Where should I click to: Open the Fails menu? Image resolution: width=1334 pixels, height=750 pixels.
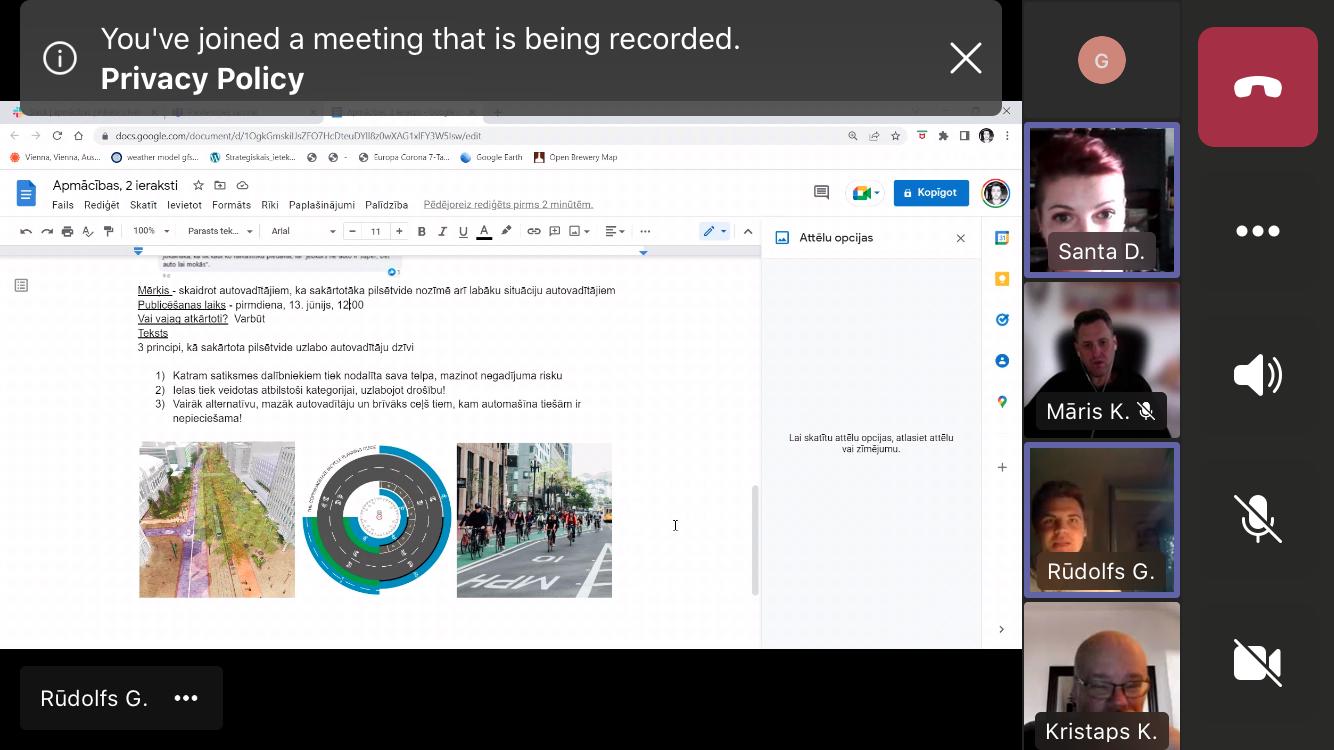(63, 205)
